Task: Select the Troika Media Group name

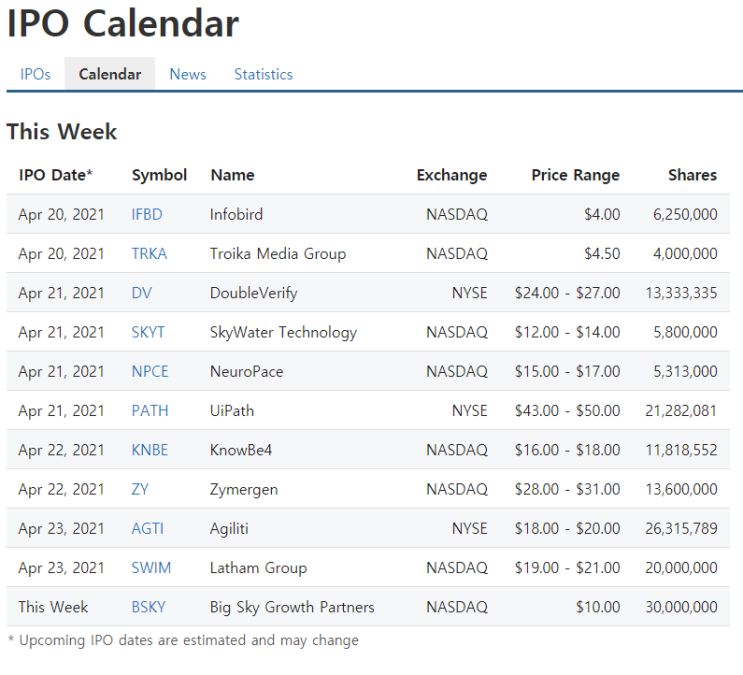Action: [278, 254]
